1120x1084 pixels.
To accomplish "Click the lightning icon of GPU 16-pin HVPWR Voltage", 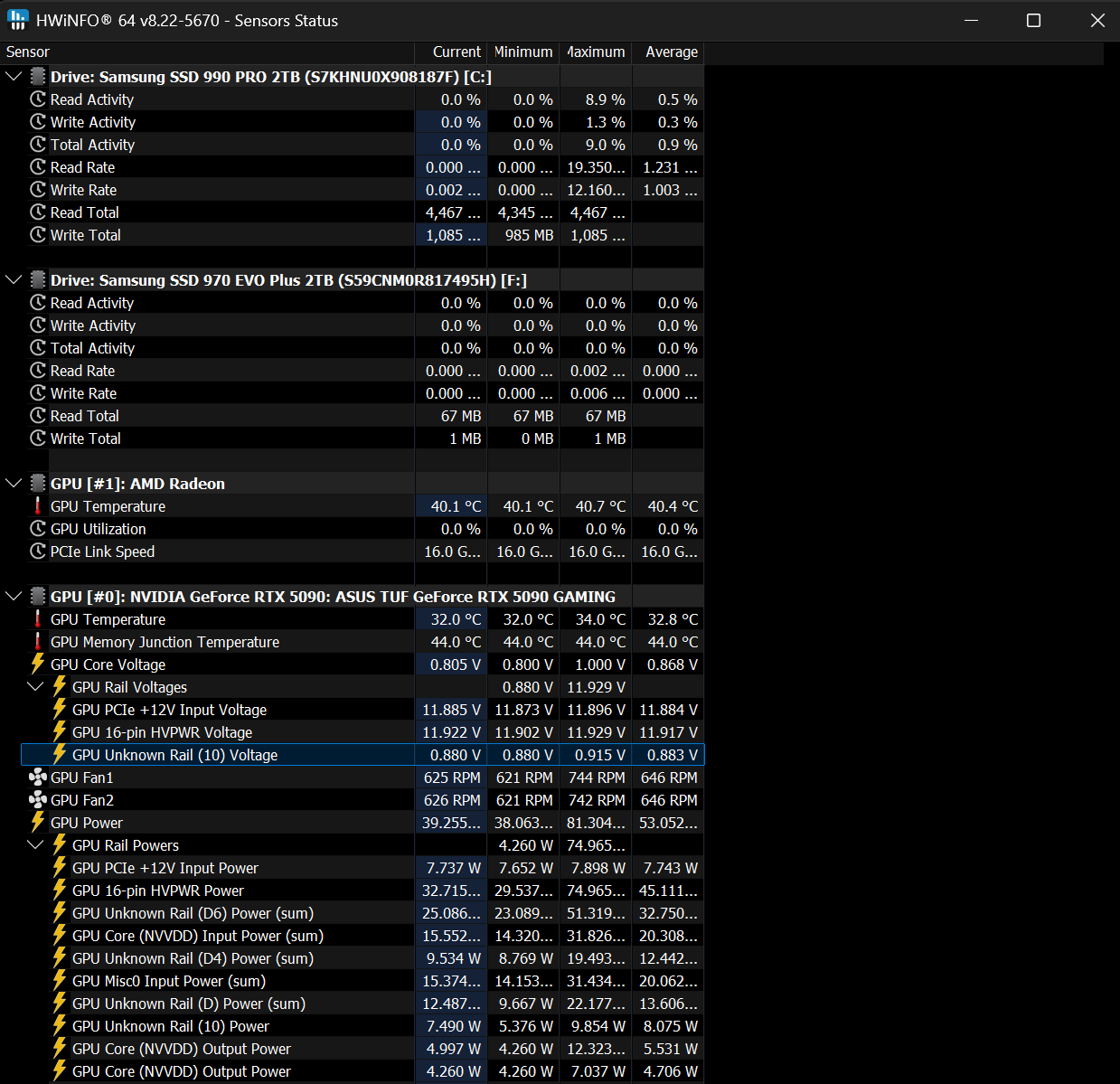I will 60,732.
